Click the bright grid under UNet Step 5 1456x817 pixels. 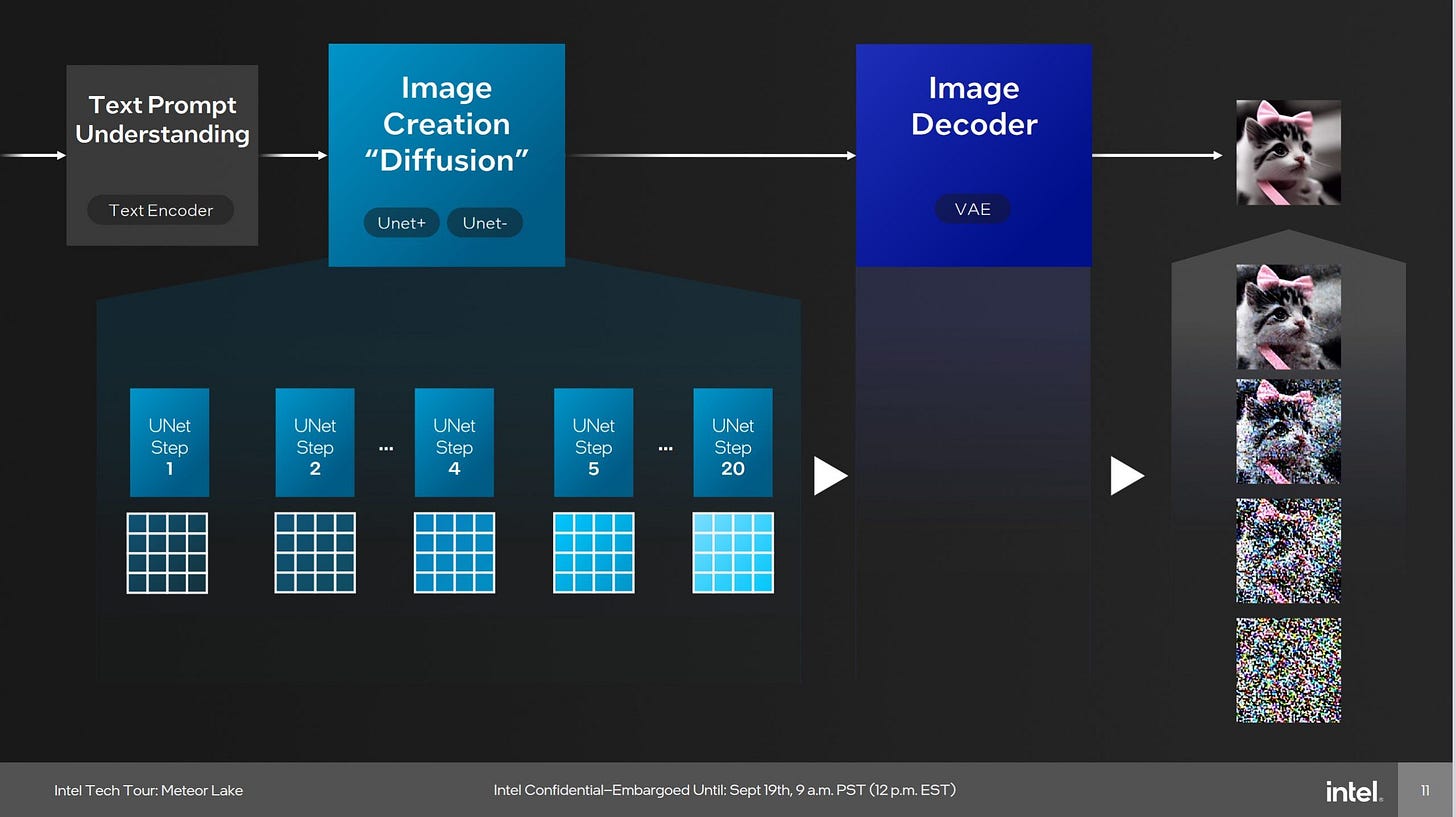click(594, 553)
